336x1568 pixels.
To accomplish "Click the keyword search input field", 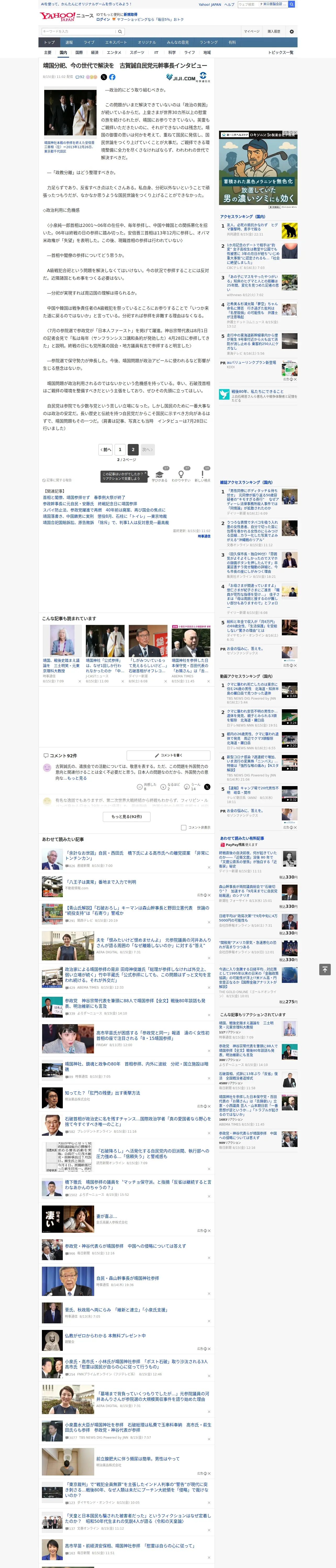I will pos(79,31).
